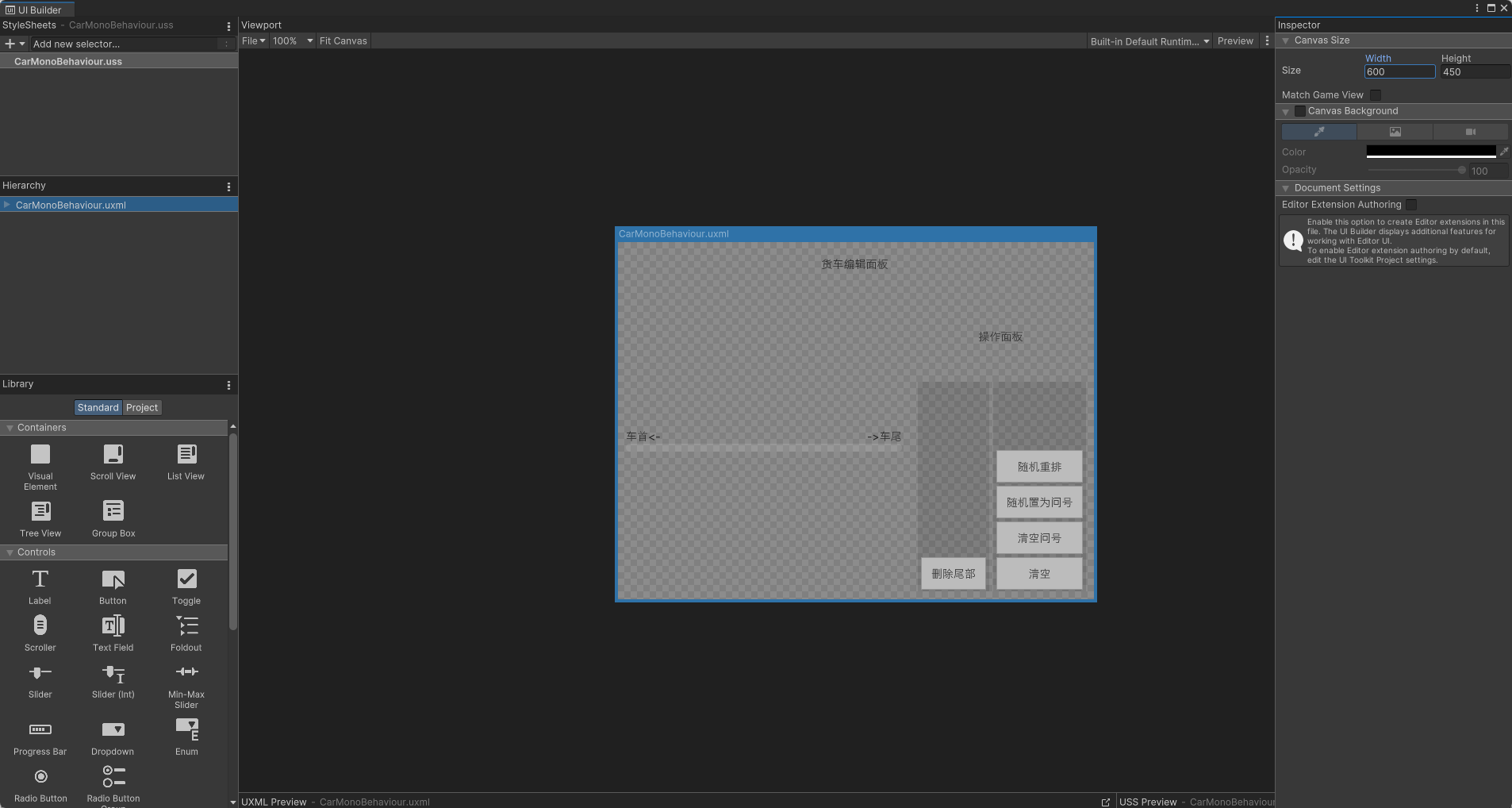
Task: Collapse the Canvas Size section
Action: [1286, 40]
